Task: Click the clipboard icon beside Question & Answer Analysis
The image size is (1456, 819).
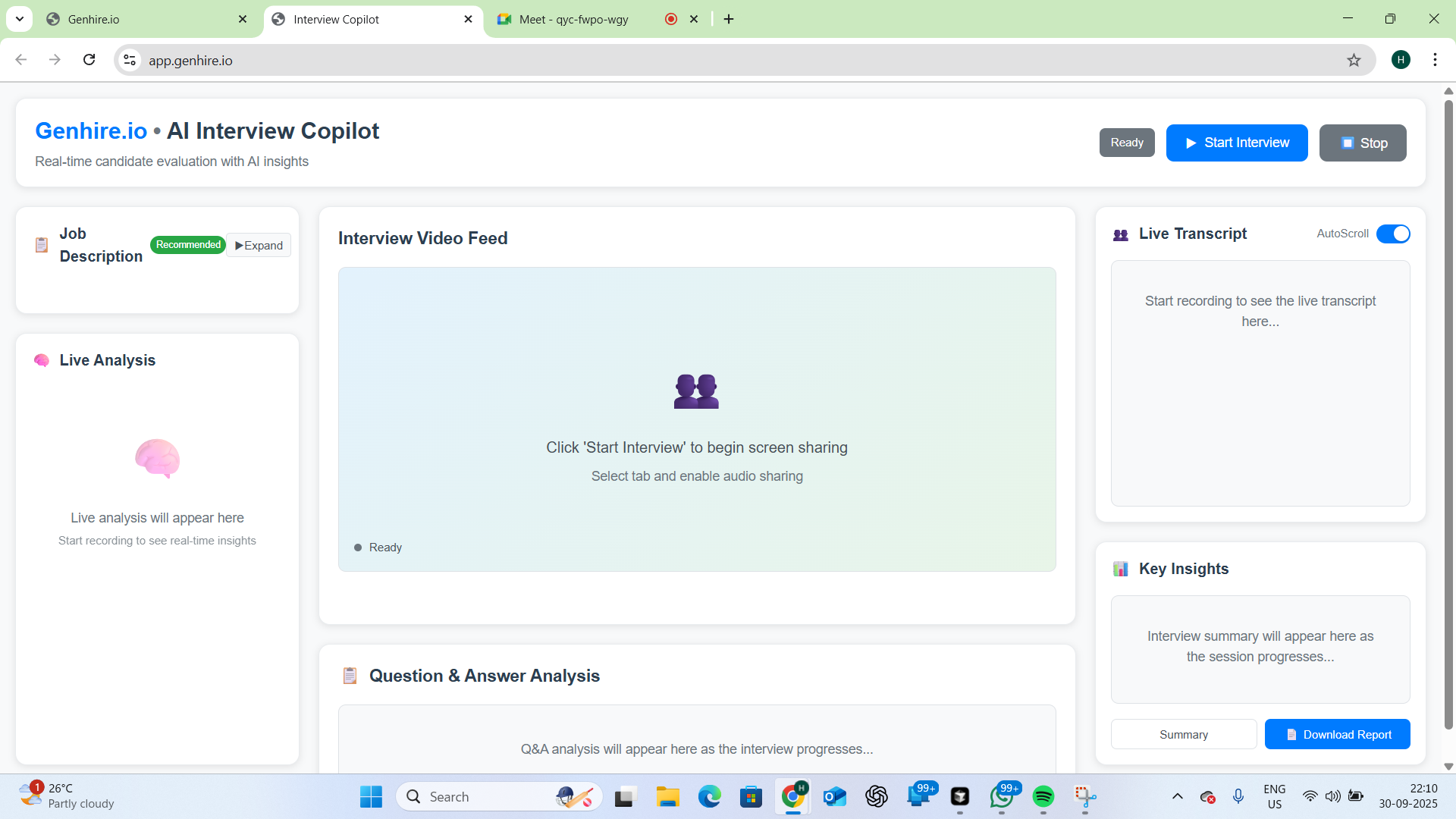Action: [350, 675]
